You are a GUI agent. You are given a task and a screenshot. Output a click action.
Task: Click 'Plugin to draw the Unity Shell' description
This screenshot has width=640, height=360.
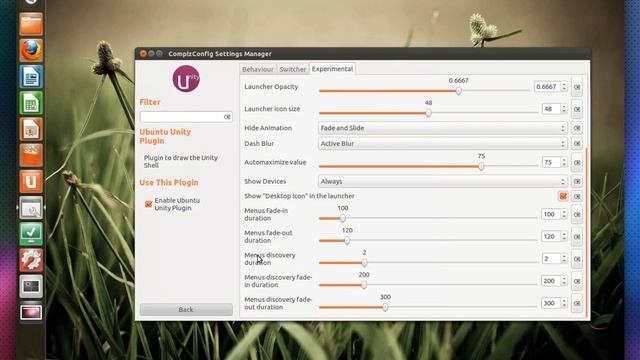[180, 162]
